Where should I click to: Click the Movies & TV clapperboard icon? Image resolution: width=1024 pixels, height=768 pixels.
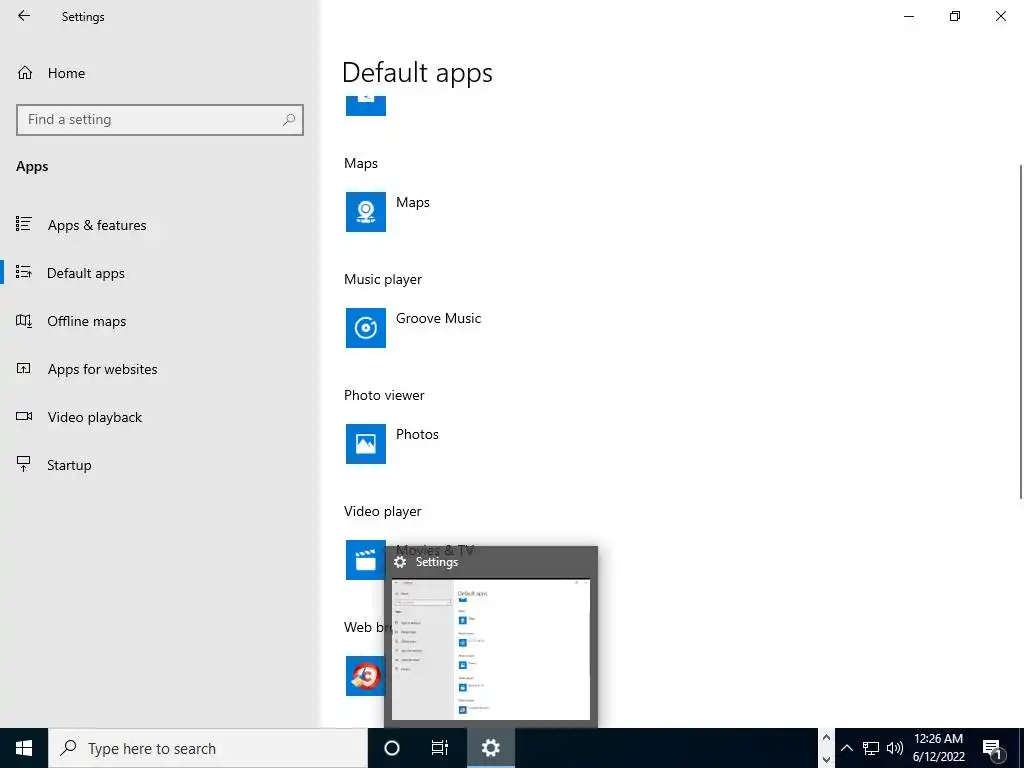(x=365, y=560)
